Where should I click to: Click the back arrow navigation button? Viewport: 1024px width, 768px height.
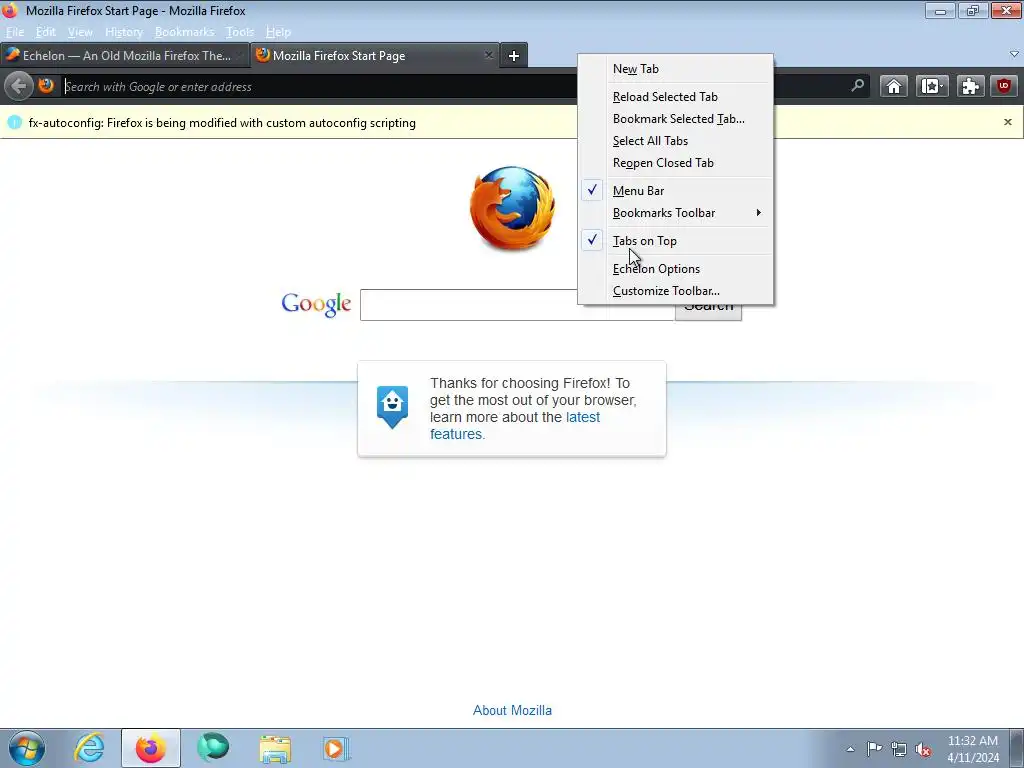tap(19, 86)
